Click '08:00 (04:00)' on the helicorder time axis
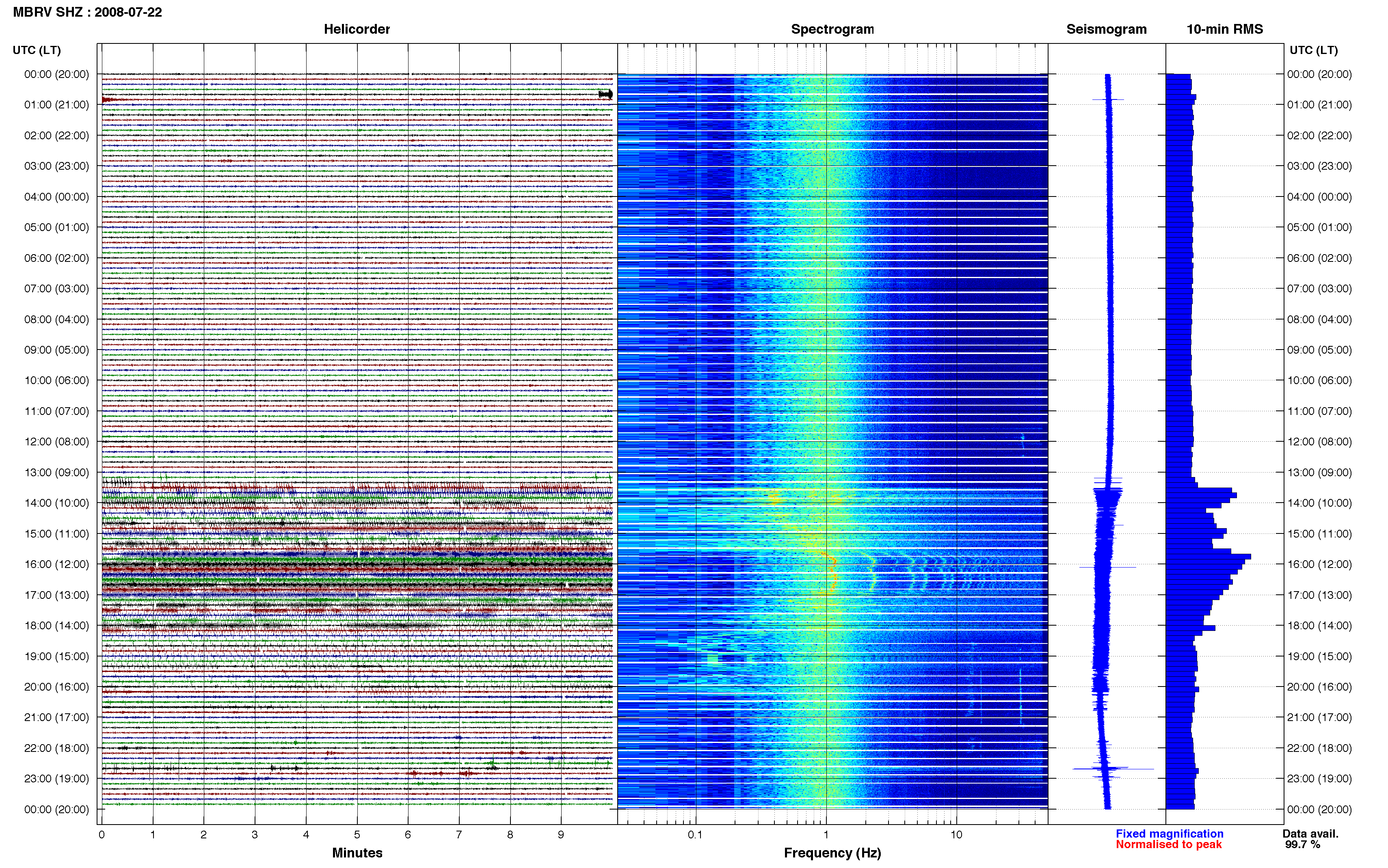This screenshot has width=1388, height=868. click(x=56, y=319)
